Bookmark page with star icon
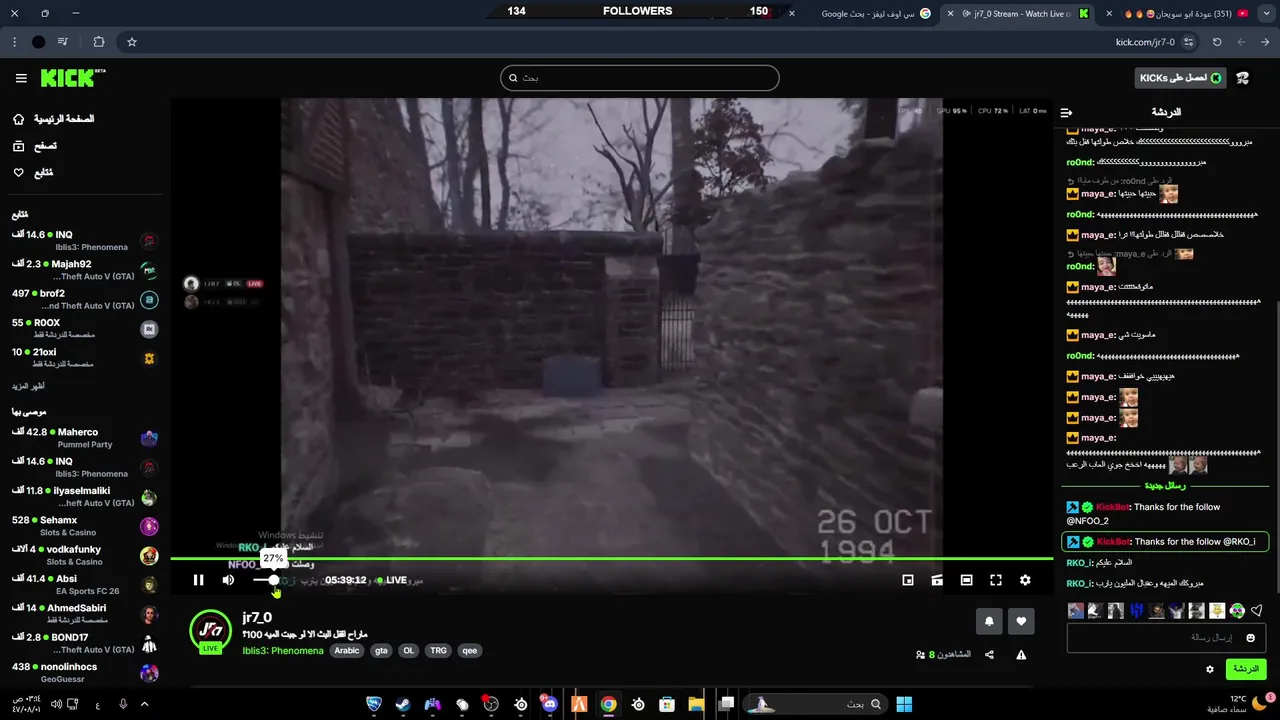This screenshot has width=1280, height=720. click(x=131, y=42)
